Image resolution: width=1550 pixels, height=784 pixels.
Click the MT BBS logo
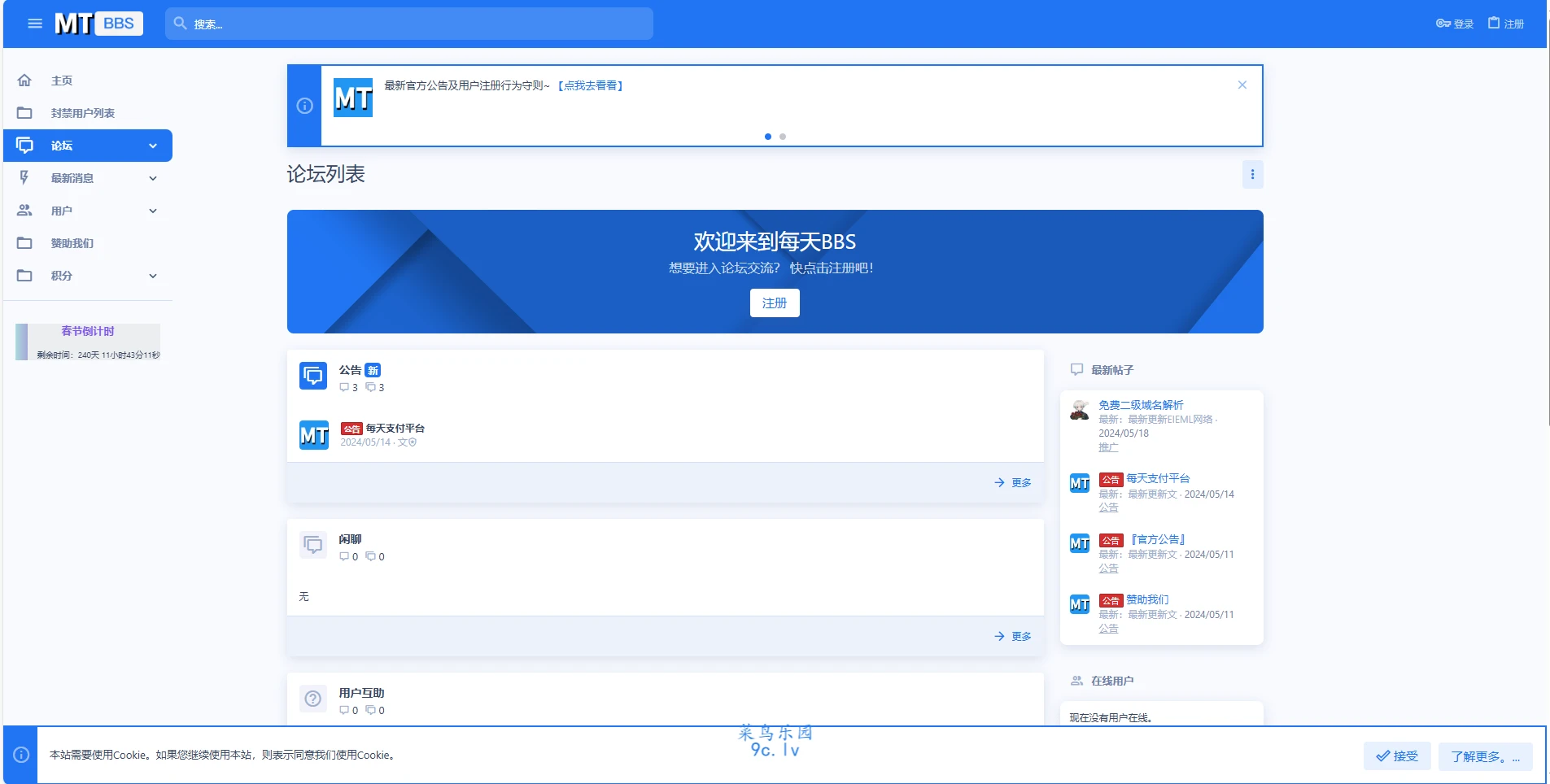[x=98, y=24]
